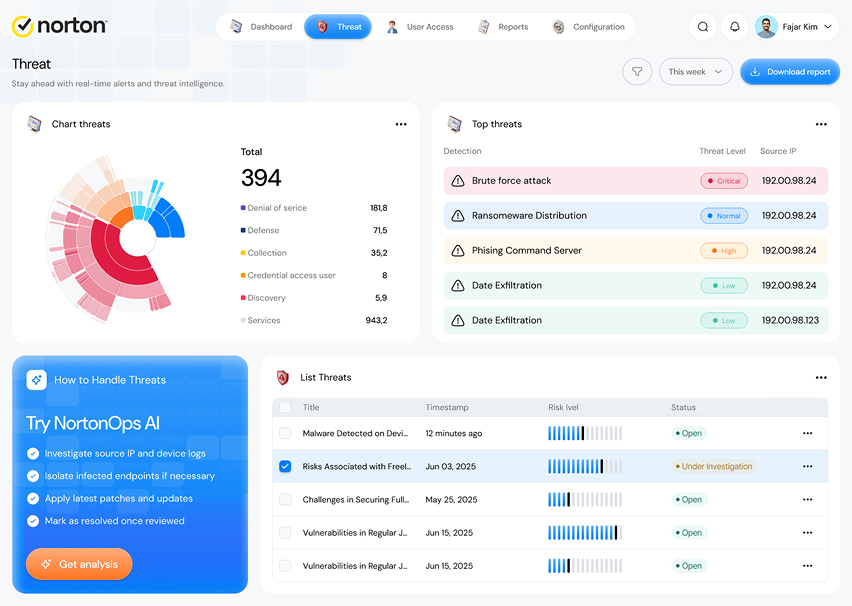
Task: Open the Fajar Kim account dropdown
Action: click(797, 27)
